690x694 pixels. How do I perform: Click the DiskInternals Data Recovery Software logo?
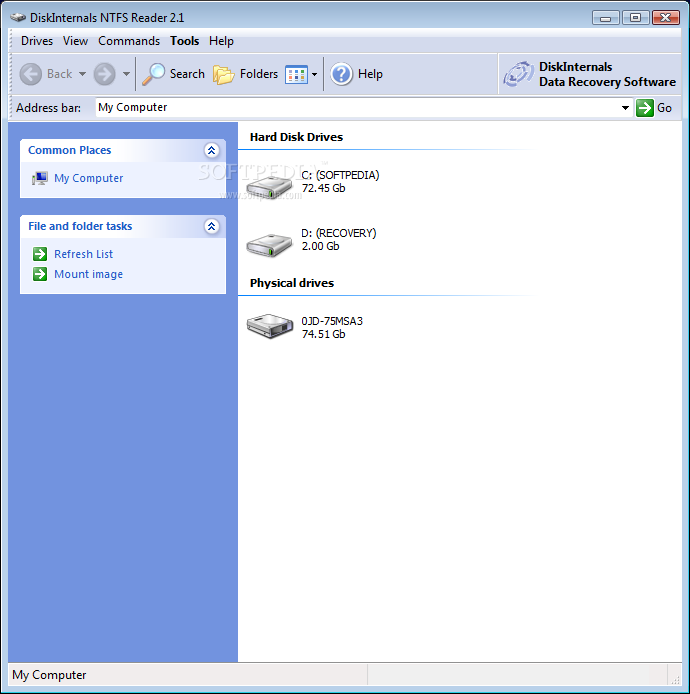click(x=589, y=74)
